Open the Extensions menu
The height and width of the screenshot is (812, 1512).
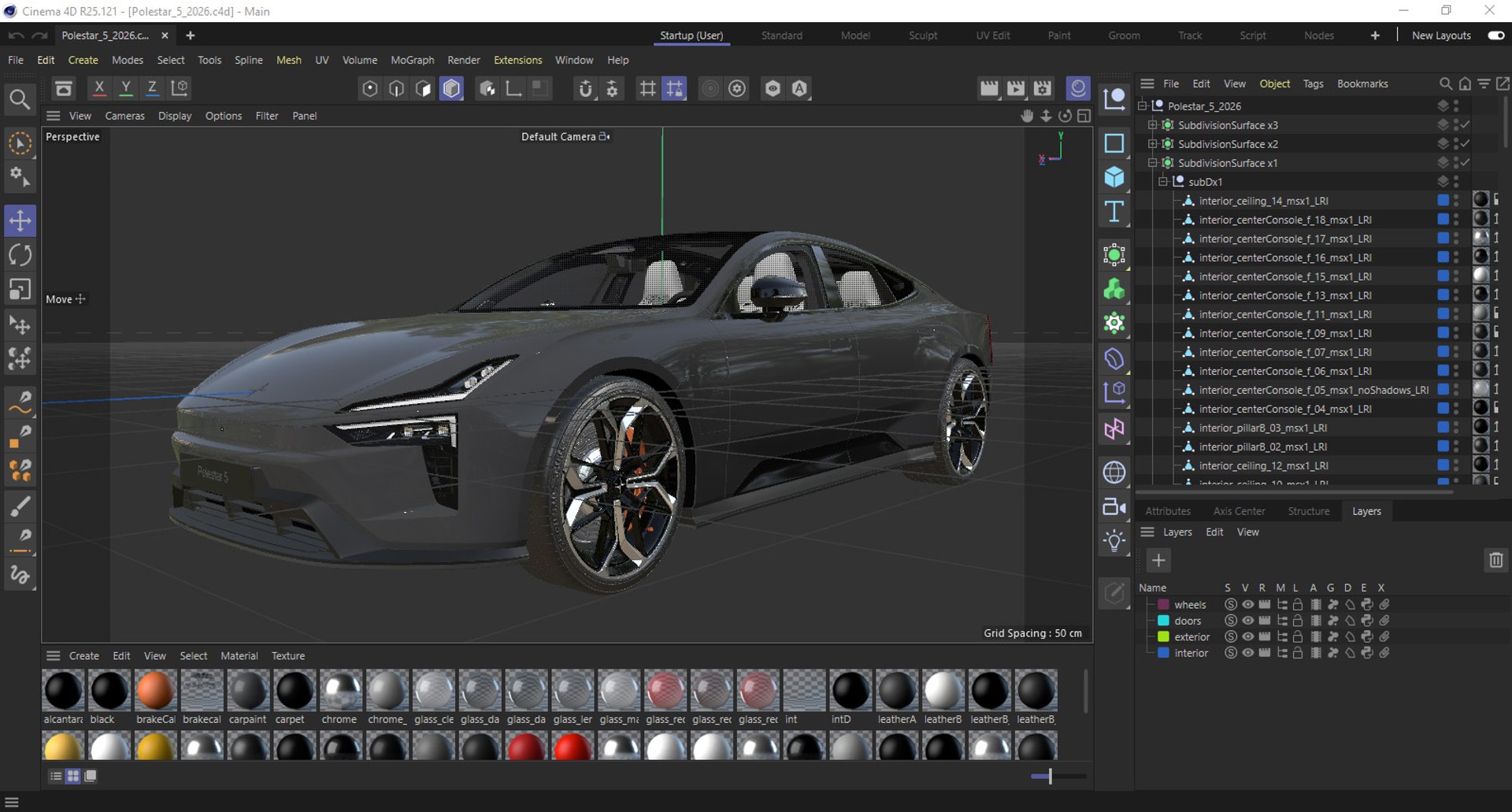(x=517, y=60)
